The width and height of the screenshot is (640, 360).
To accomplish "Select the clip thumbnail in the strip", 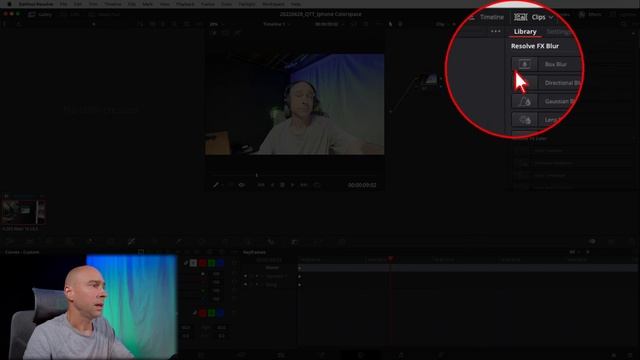I will 23,212.
